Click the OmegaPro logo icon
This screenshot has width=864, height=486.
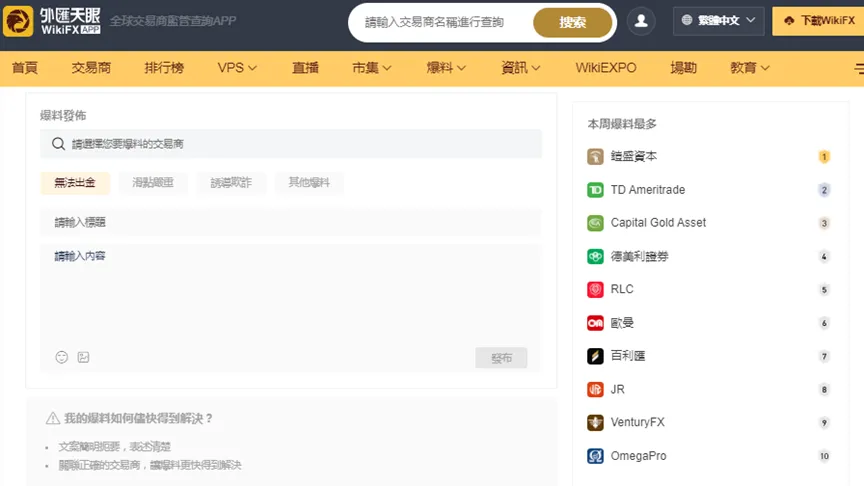[595, 456]
